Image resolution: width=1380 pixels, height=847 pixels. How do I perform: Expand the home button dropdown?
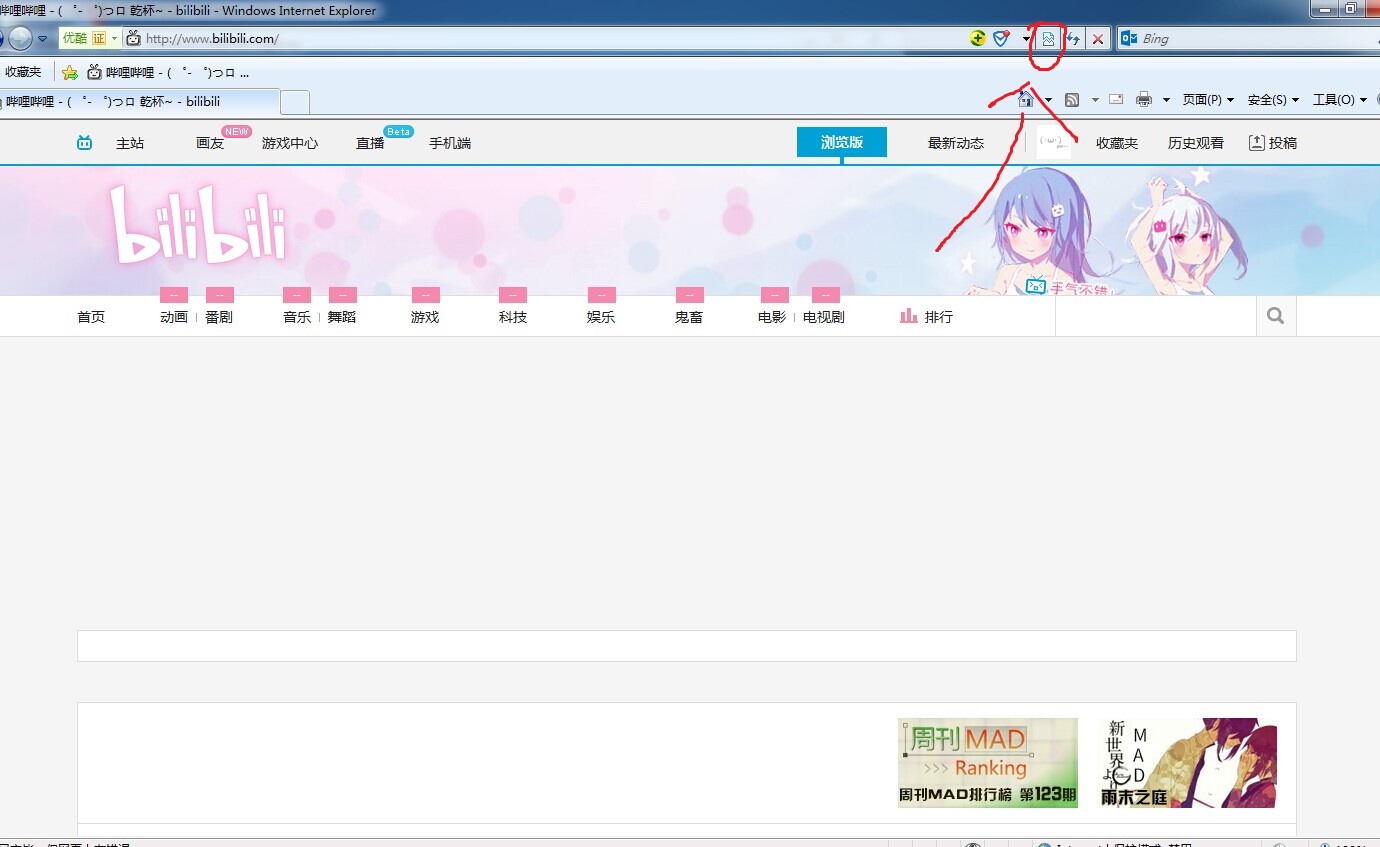tap(1047, 100)
